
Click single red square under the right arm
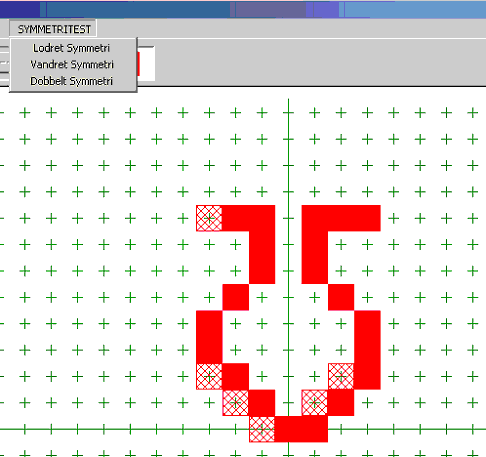coord(341,297)
